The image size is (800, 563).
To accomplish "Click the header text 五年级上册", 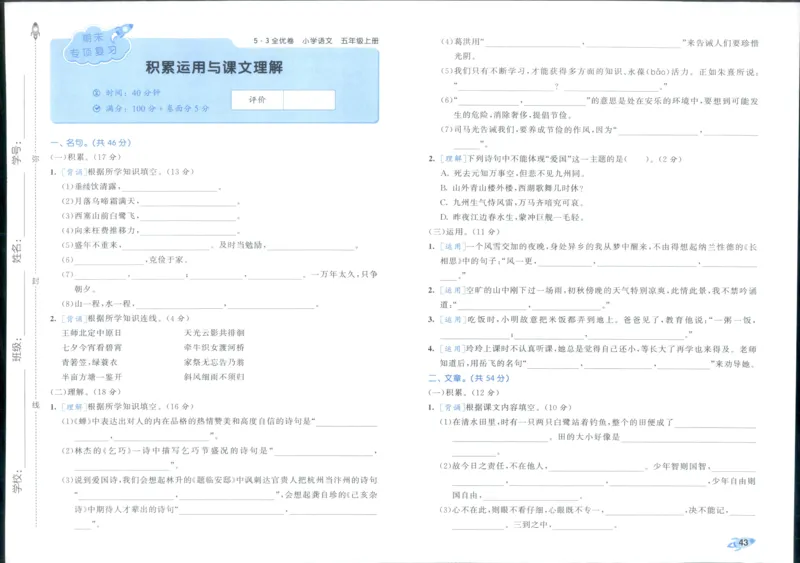I will (360, 41).
